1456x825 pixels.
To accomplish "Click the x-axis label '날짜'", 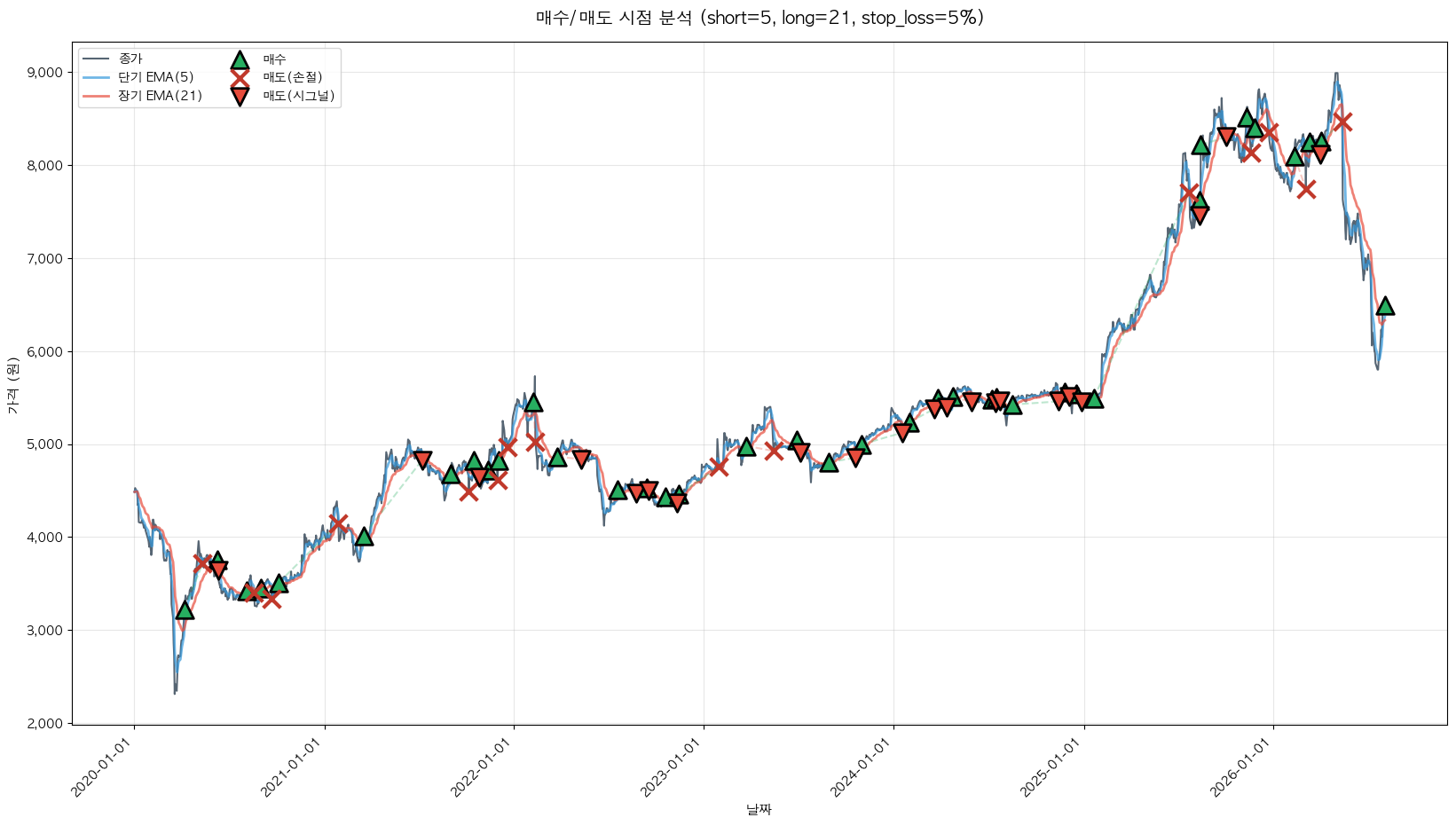I will (759, 809).
